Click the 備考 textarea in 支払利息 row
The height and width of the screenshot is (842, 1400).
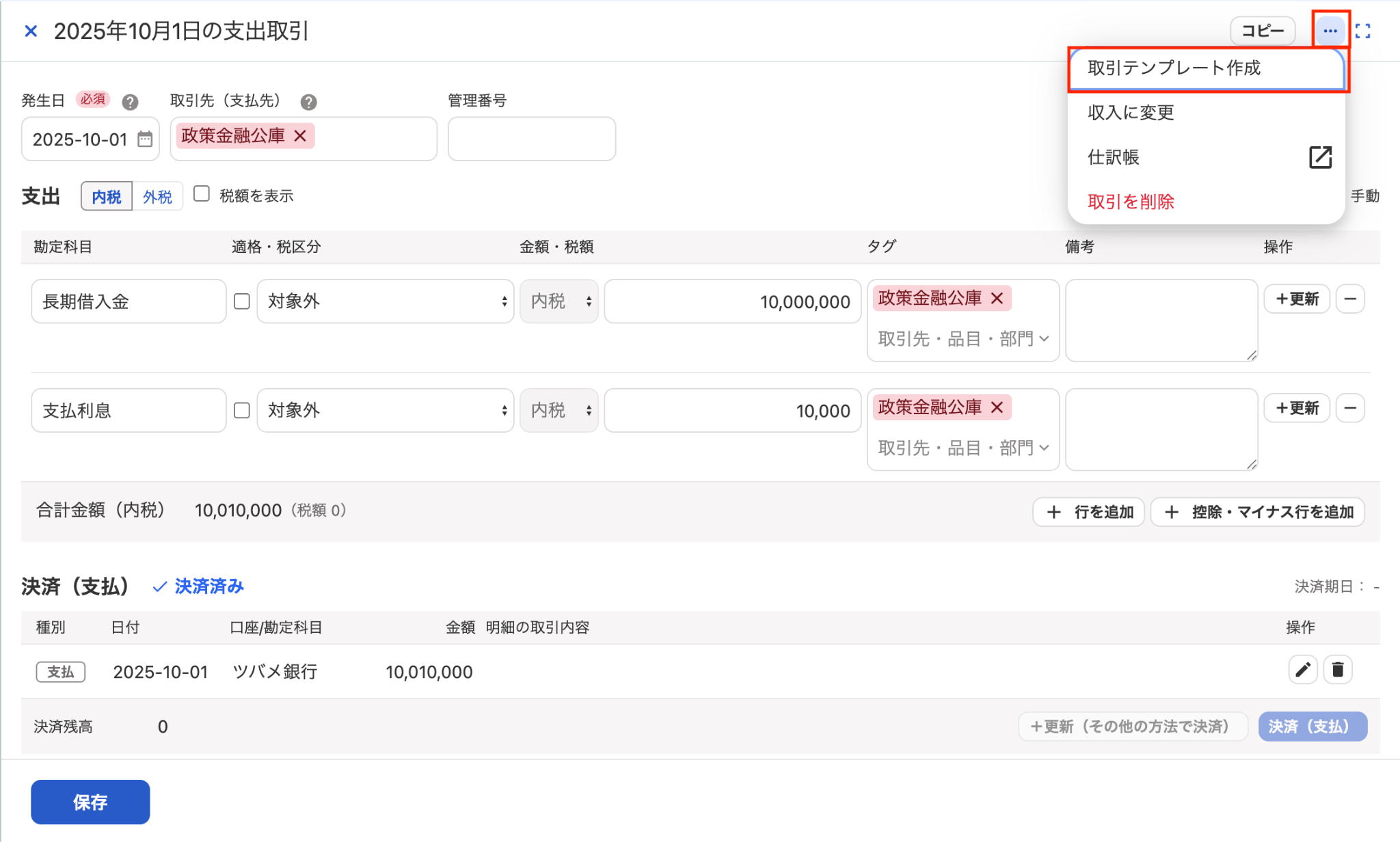pos(1161,430)
